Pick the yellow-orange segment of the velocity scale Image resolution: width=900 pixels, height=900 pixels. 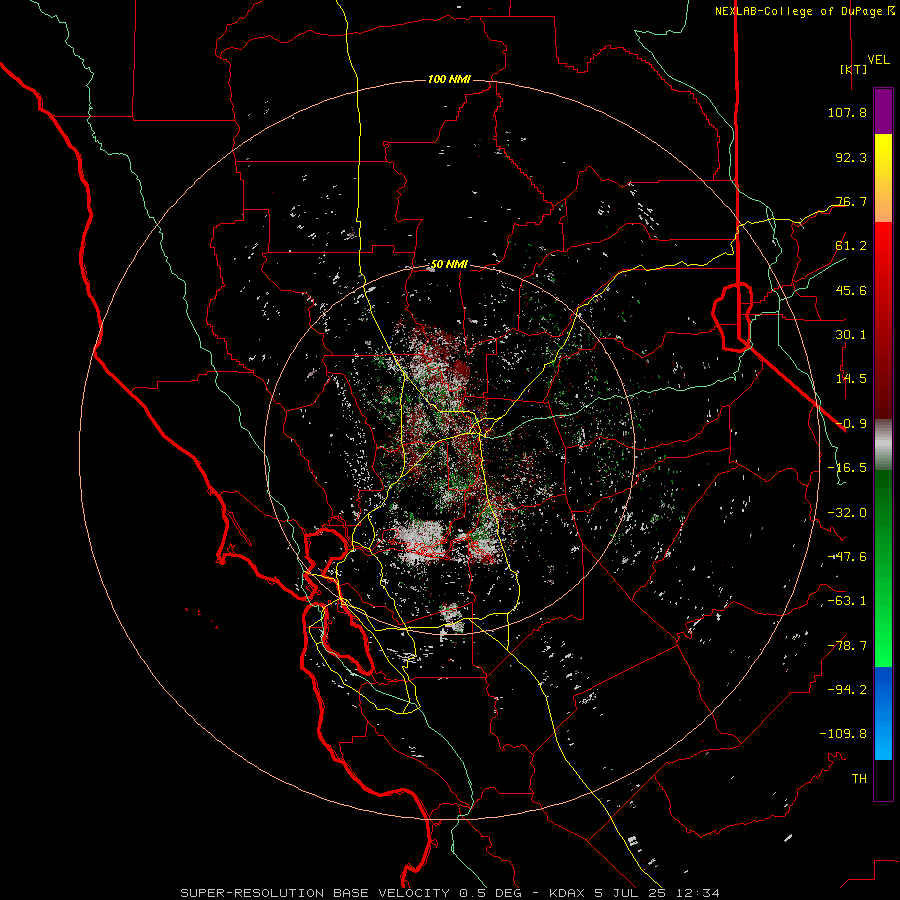coord(883,179)
